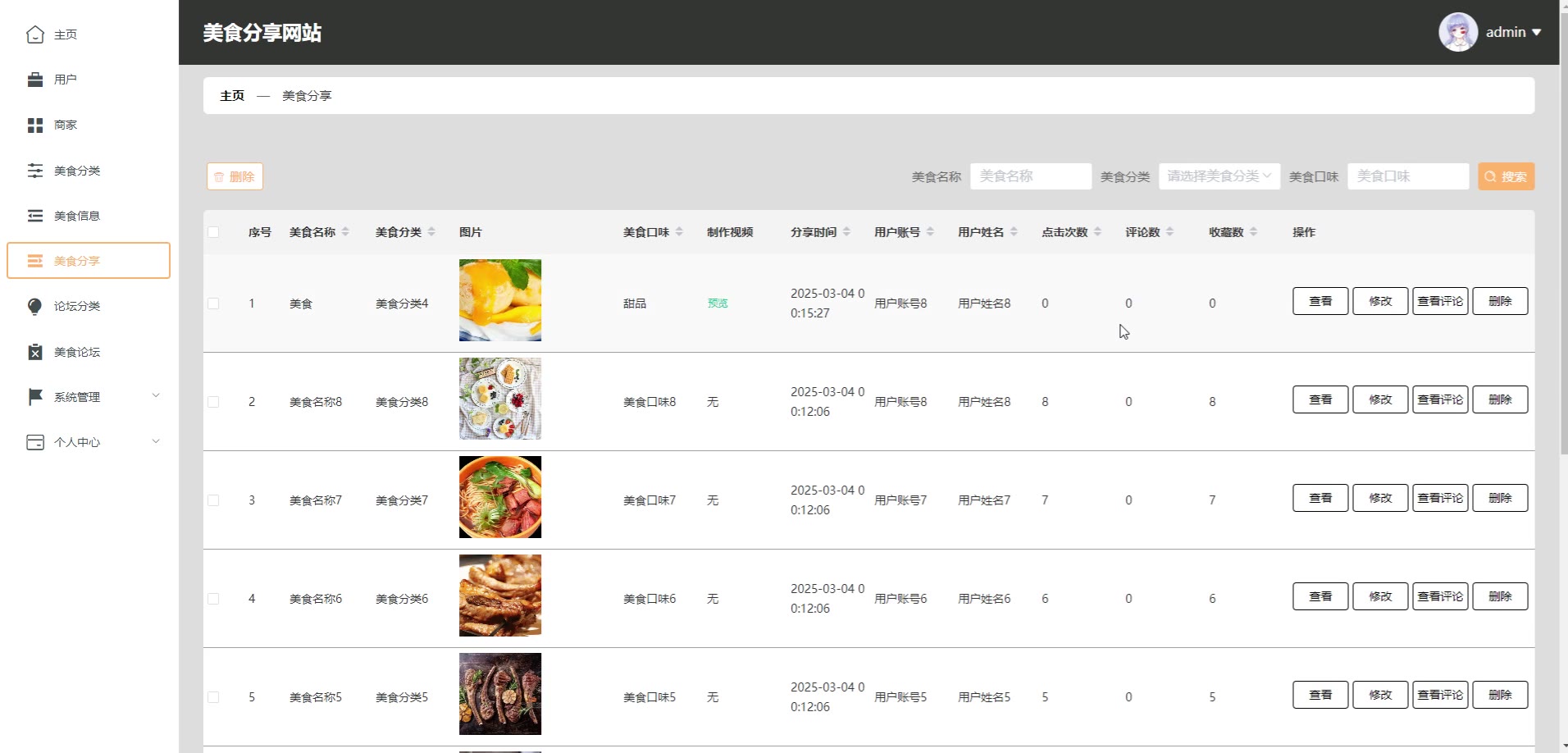This screenshot has width=1568, height=753.
Task: Click 查看评论 for 美食名称7
Action: pyautogui.click(x=1439, y=498)
